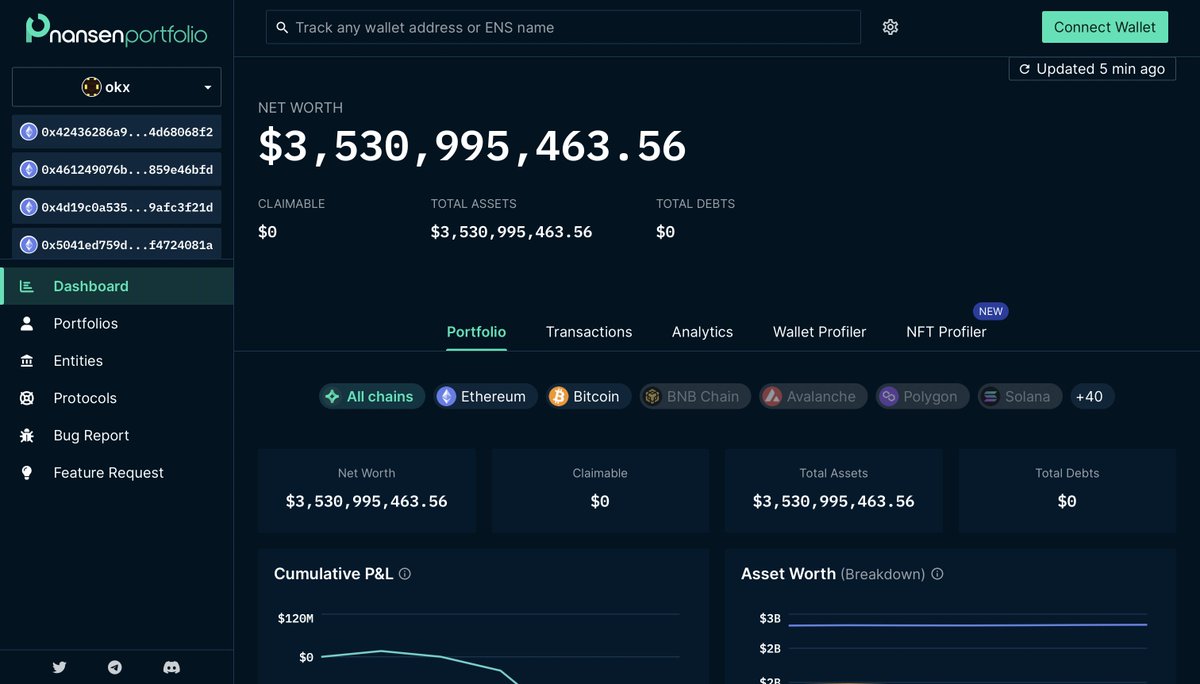The image size is (1200, 684).
Task: Select wallet address 0x5041ed759d...f4724081a
Action: coord(117,244)
